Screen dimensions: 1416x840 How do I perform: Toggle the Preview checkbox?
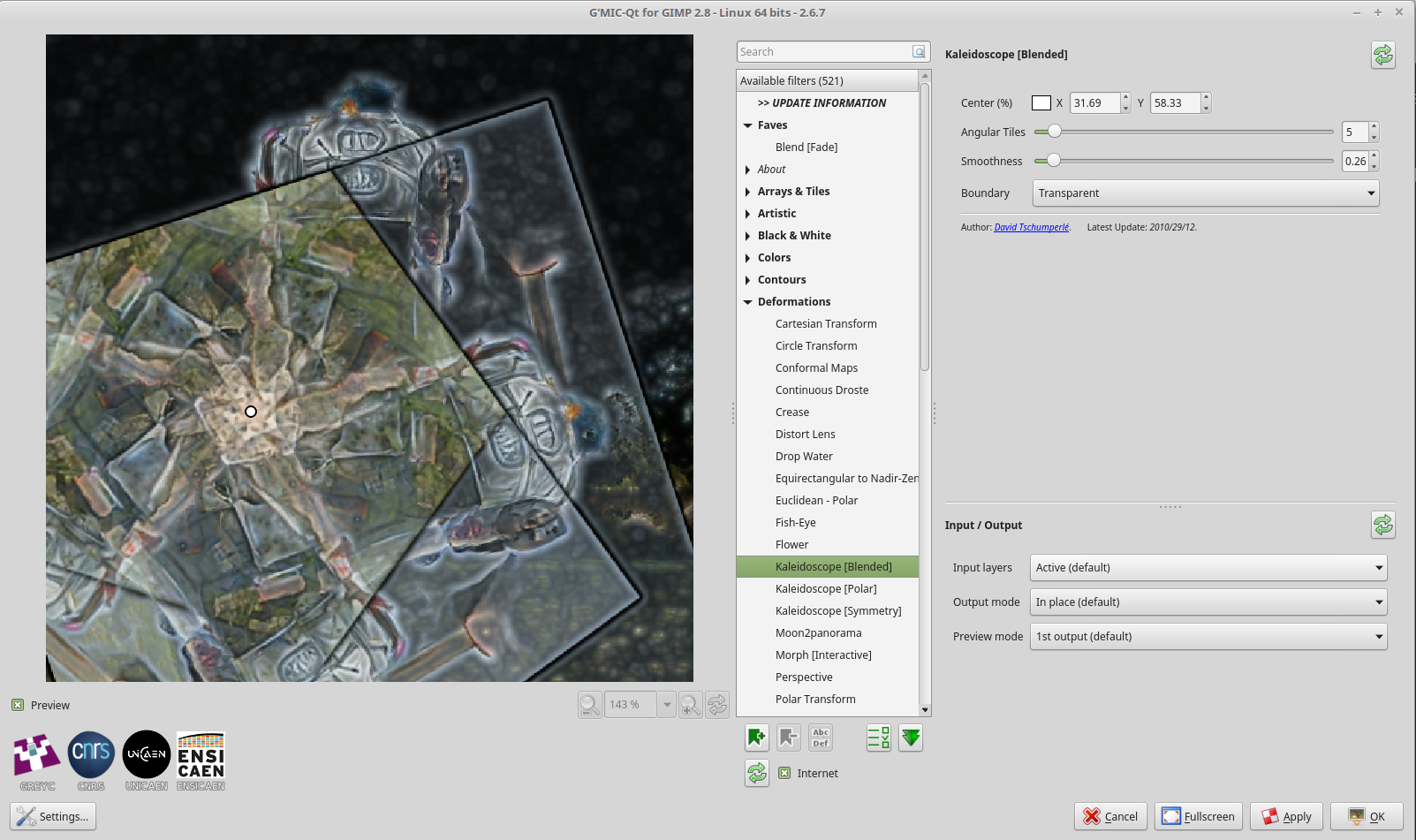pos(18,705)
